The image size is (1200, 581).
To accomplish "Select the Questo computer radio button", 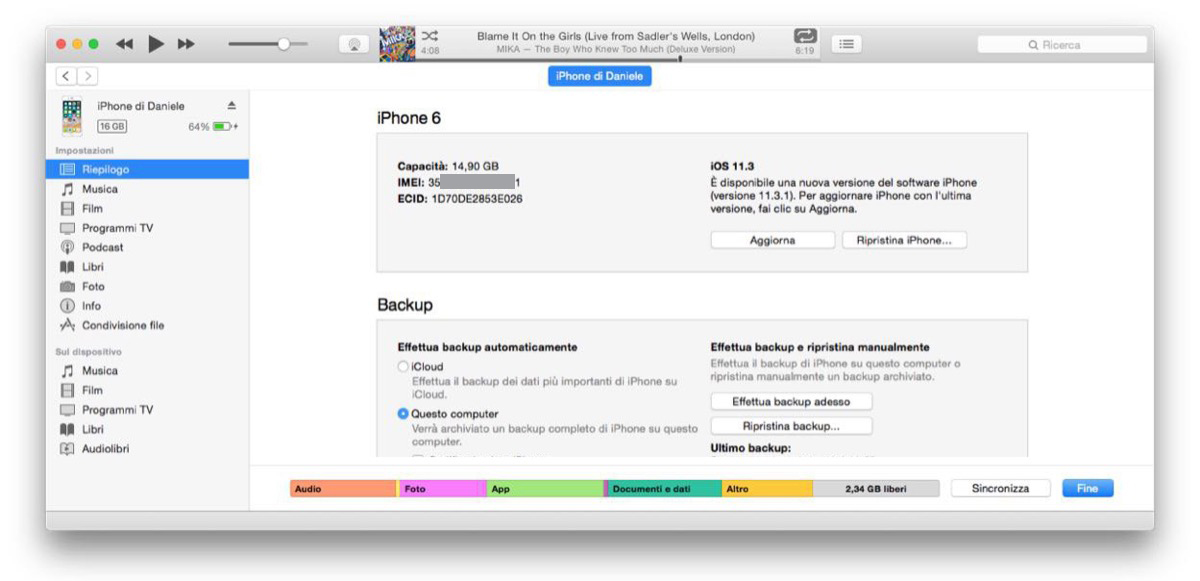I will pos(403,414).
